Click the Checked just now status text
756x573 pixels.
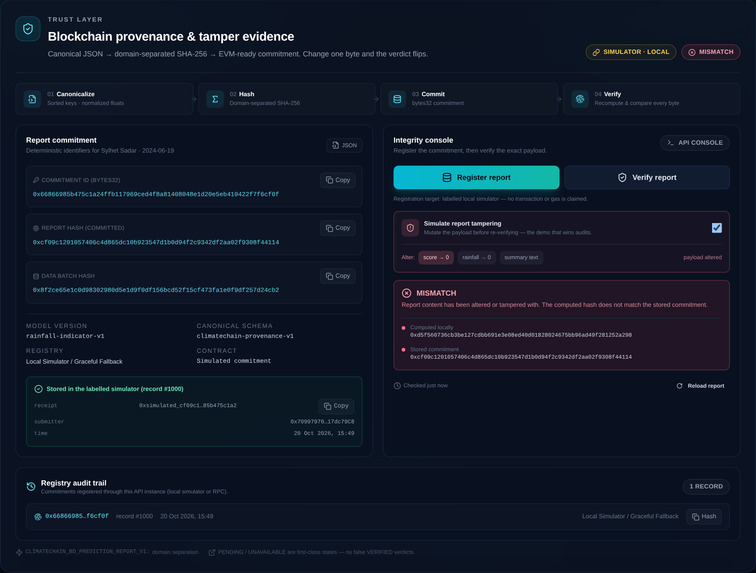[x=425, y=385]
